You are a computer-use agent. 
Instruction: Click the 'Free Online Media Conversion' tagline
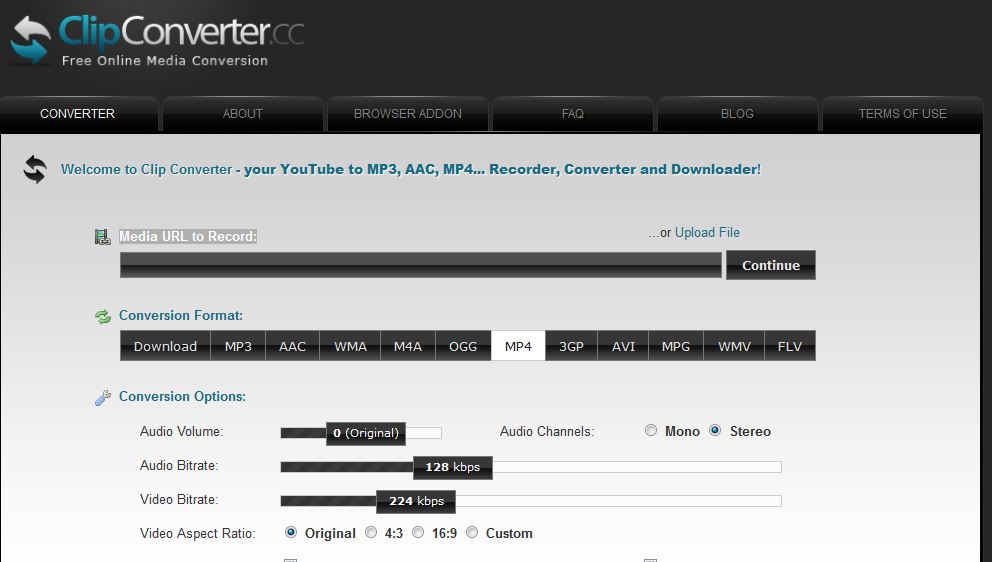[164, 61]
